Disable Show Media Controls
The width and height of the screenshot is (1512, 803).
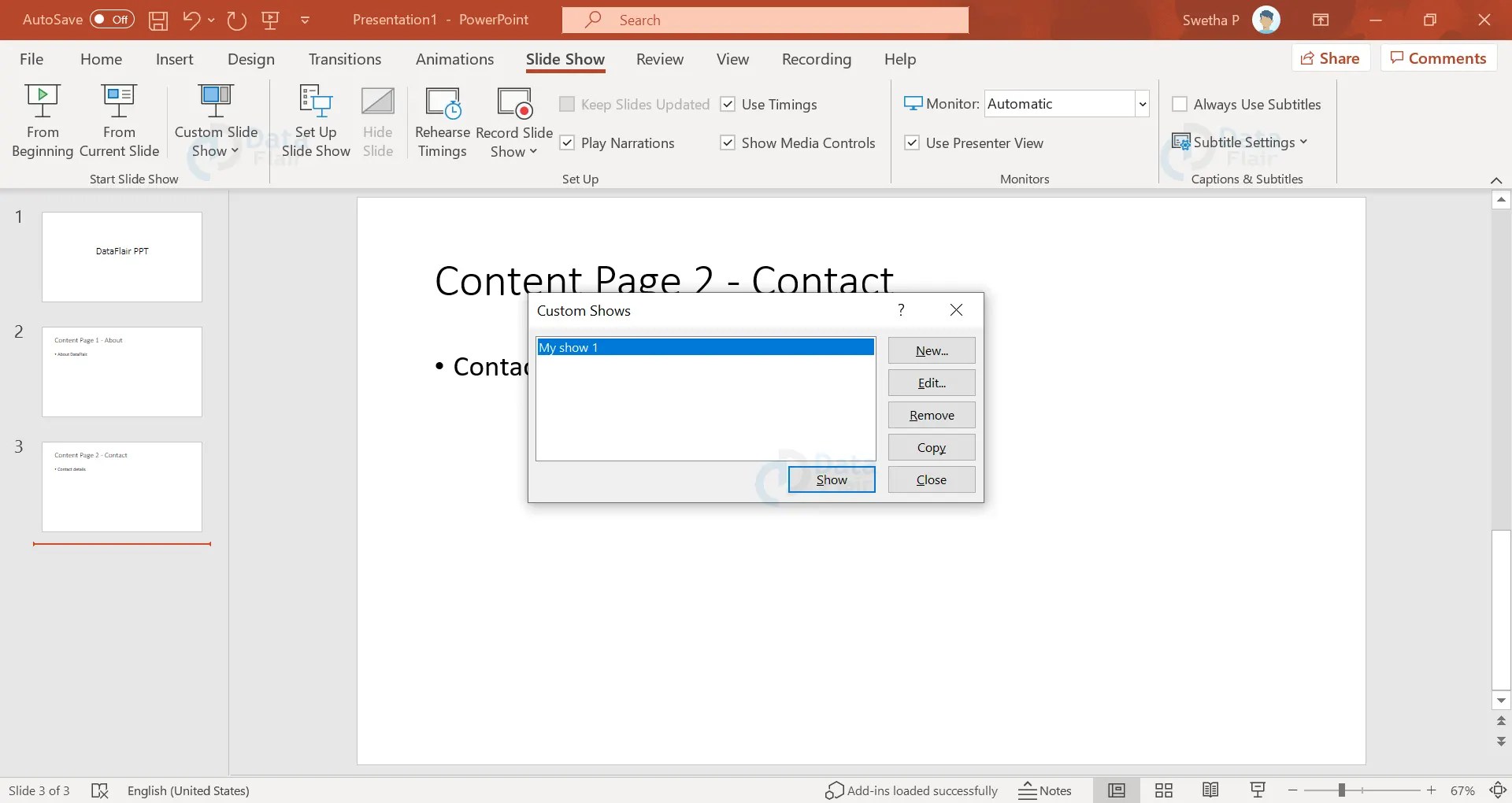pos(726,142)
